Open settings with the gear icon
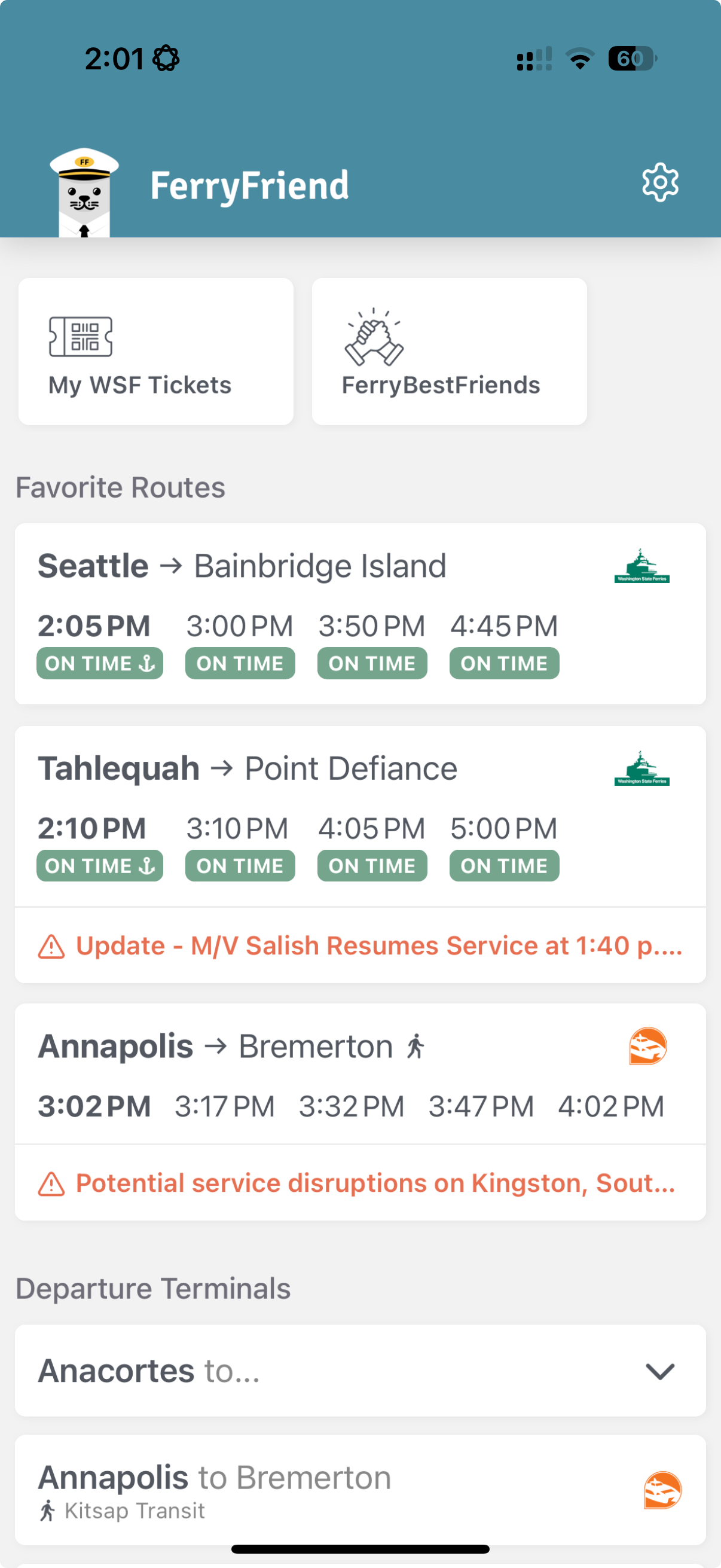 coord(659,182)
